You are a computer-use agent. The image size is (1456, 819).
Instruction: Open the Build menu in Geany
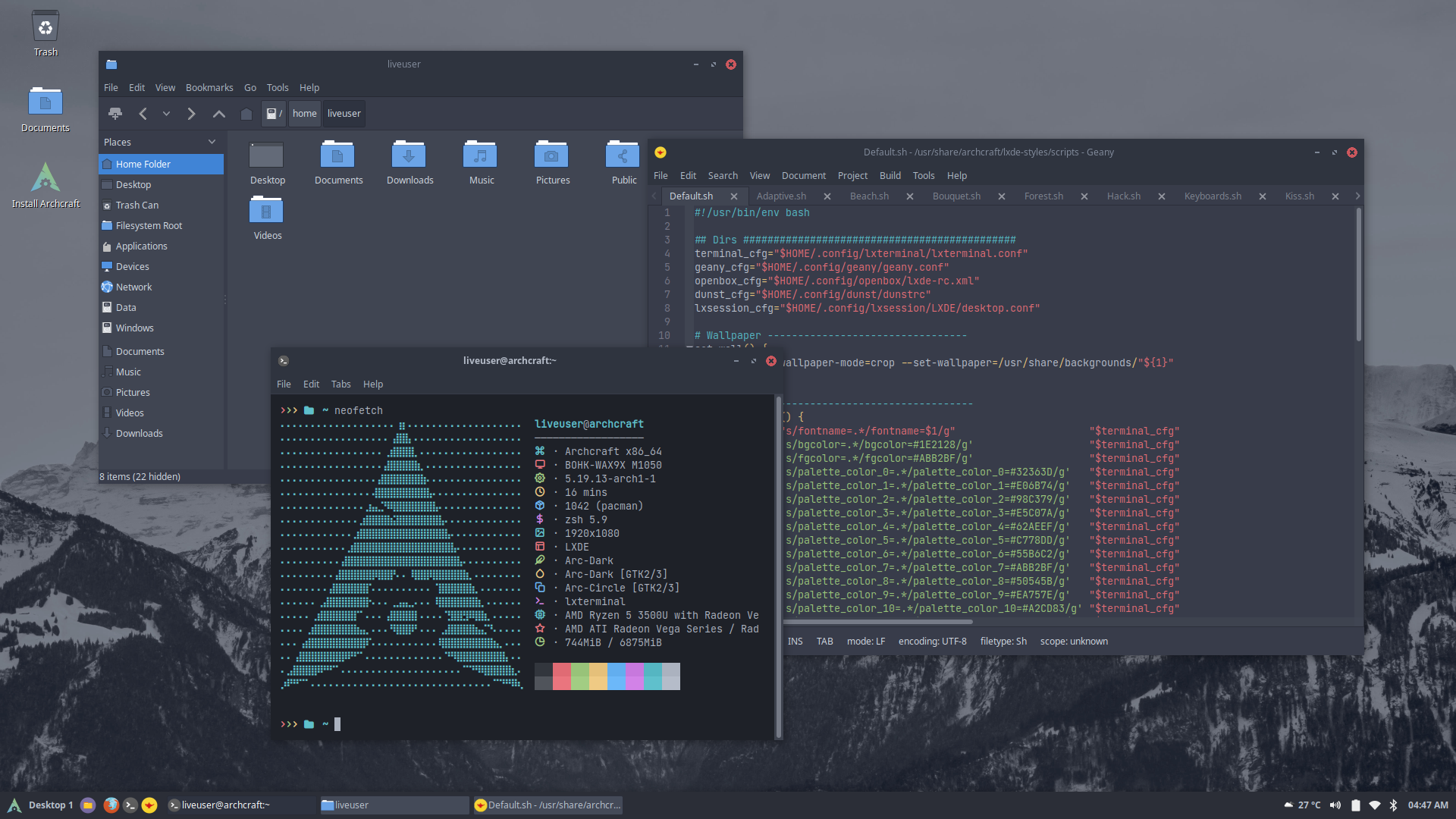[890, 176]
